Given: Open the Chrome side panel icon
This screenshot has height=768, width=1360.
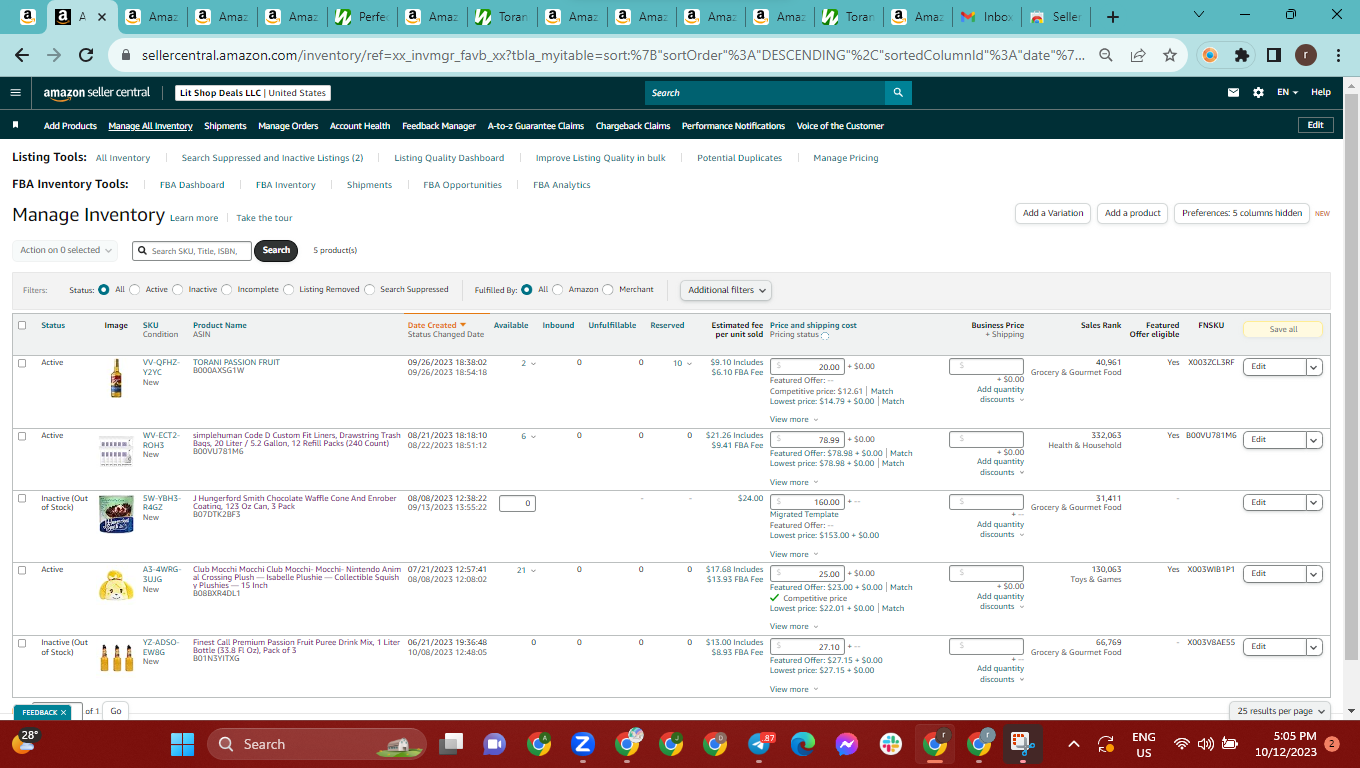Looking at the screenshot, I should [1274, 55].
